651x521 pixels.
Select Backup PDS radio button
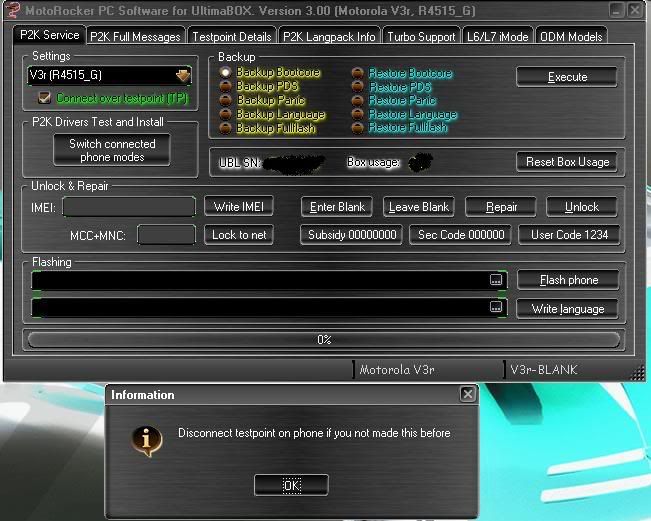pyautogui.click(x=225, y=86)
